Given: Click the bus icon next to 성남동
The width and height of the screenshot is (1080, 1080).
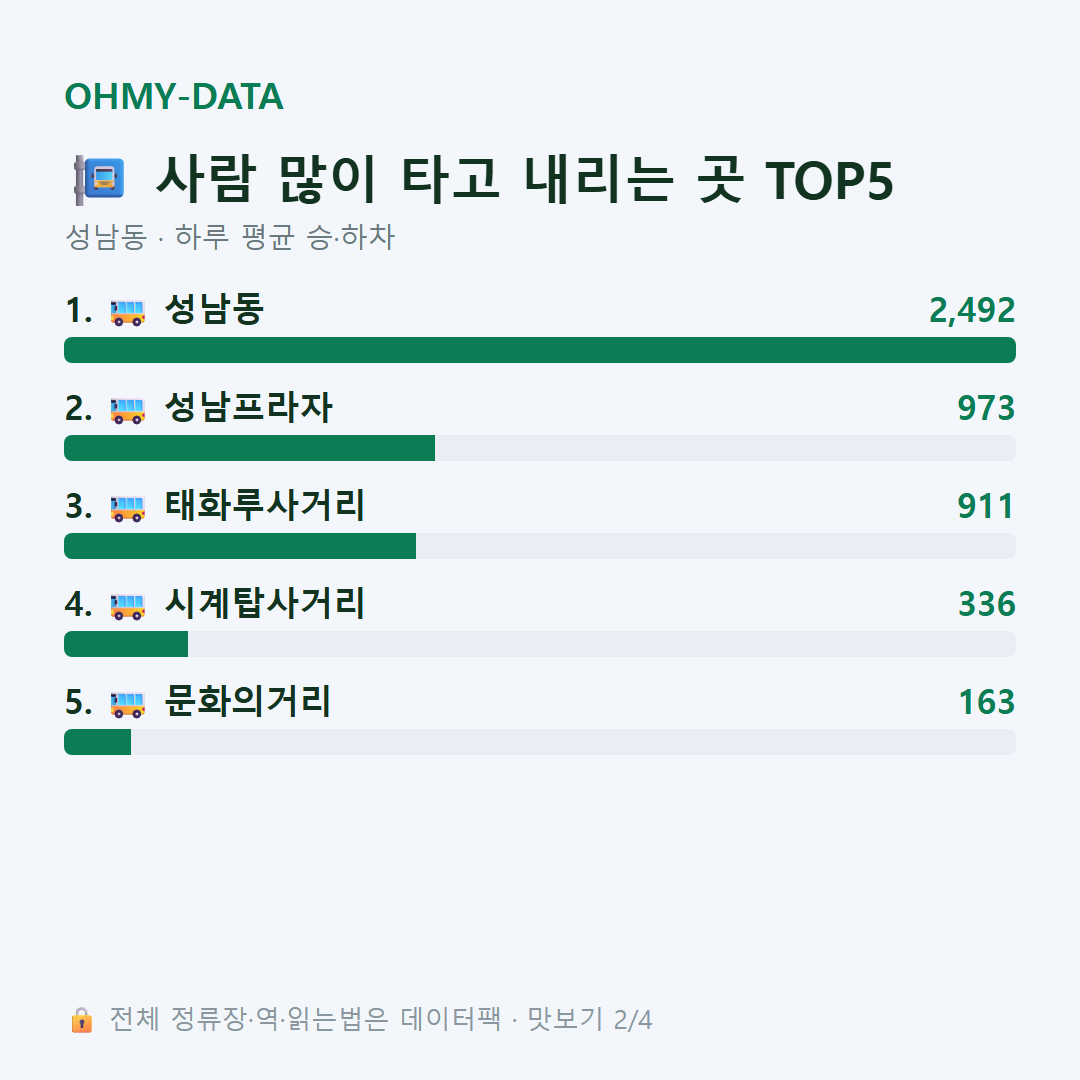Looking at the screenshot, I should [x=127, y=312].
